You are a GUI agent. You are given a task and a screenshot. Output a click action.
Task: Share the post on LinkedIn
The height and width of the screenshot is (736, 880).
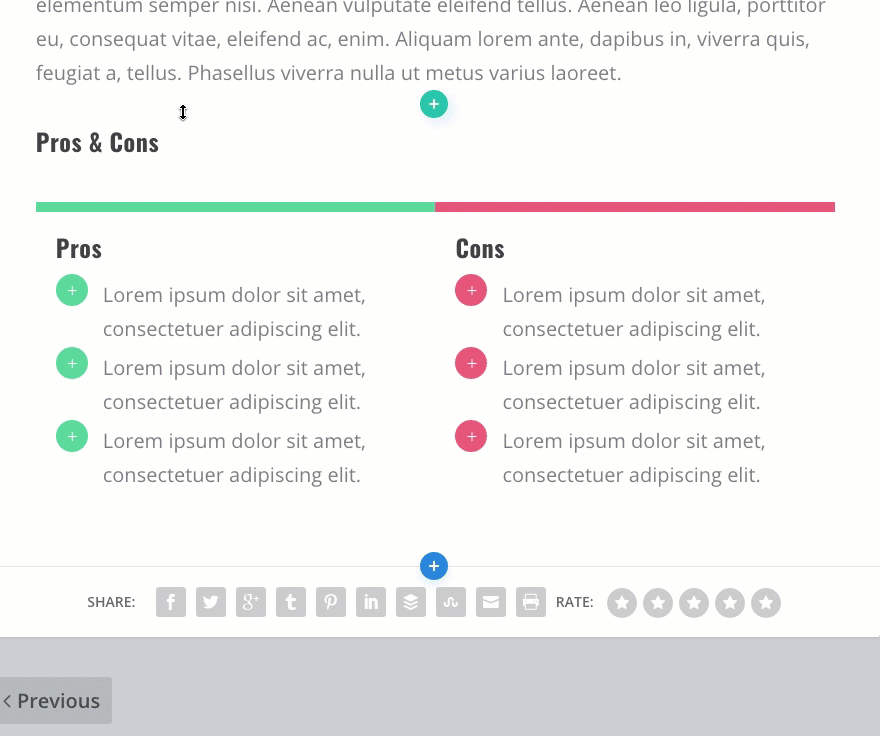click(371, 602)
